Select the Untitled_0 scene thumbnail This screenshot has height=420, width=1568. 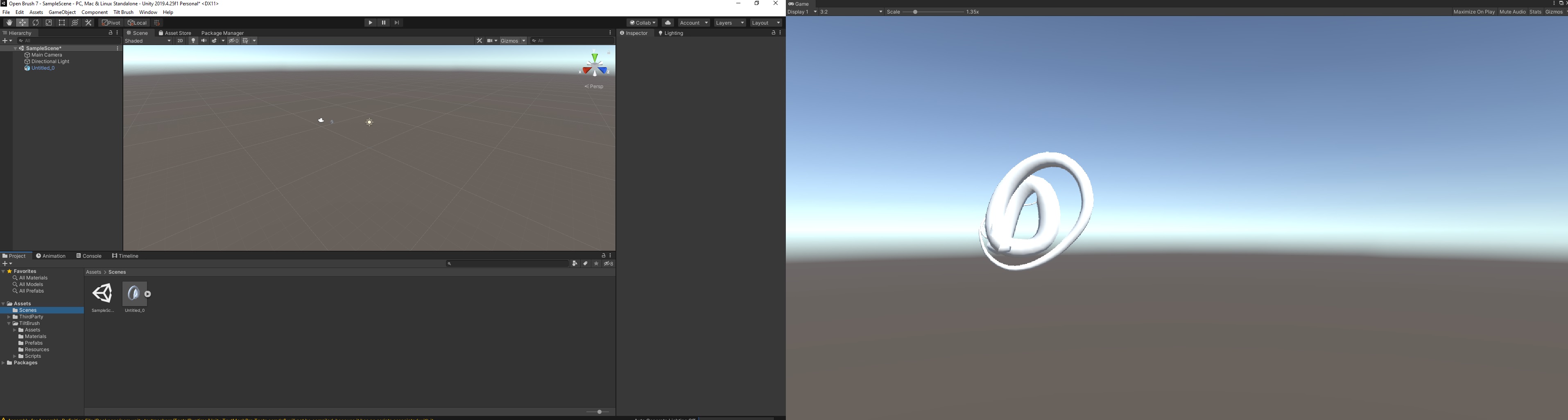[134, 294]
